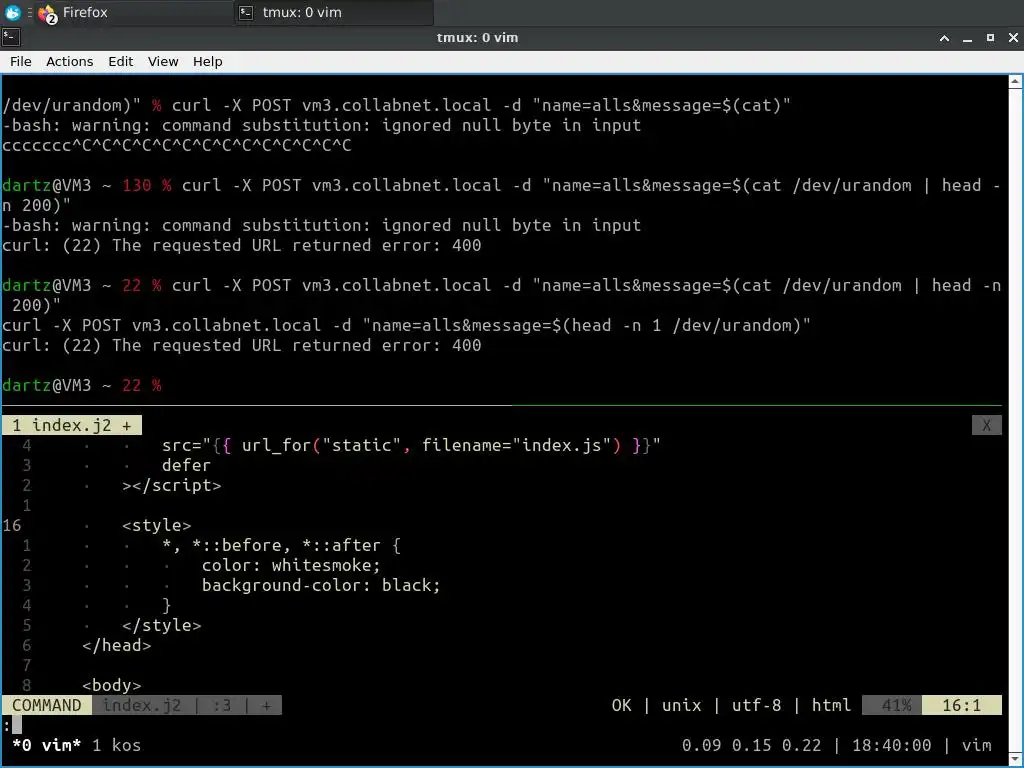This screenshot has height=768, width=1024.
Task: Open the View menu
Action: point(163,61)
